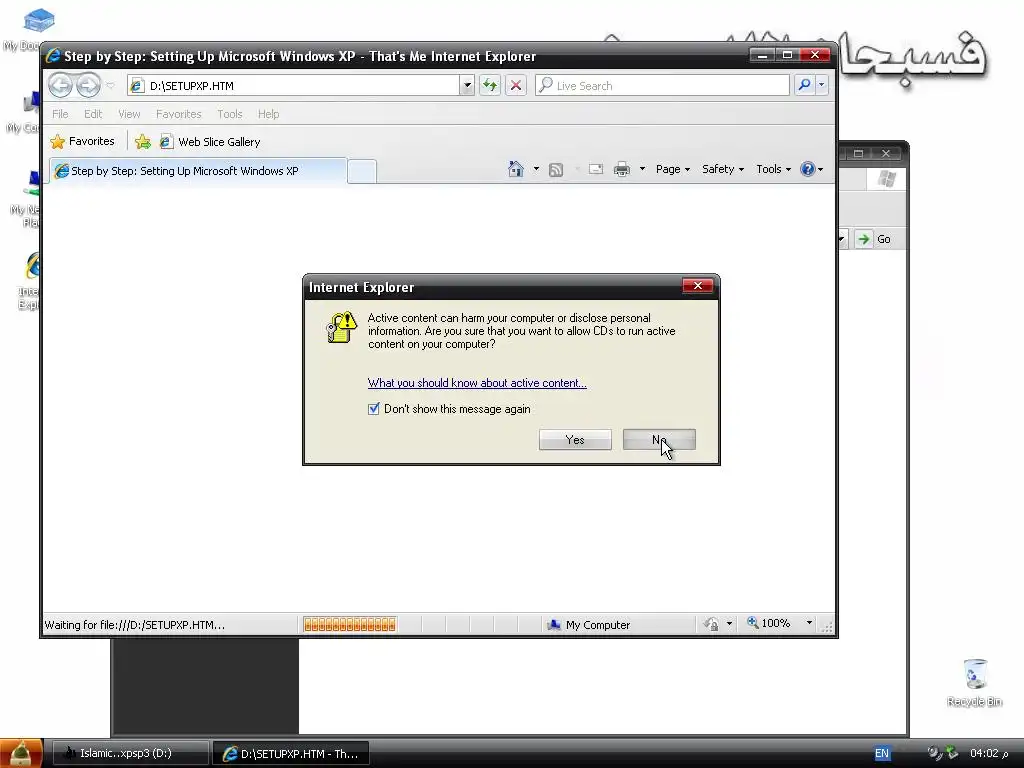The height and width of the screenshot is (768, 1024).
Task: Click the security warning padlock icon
Action: (x=342, y=327)
